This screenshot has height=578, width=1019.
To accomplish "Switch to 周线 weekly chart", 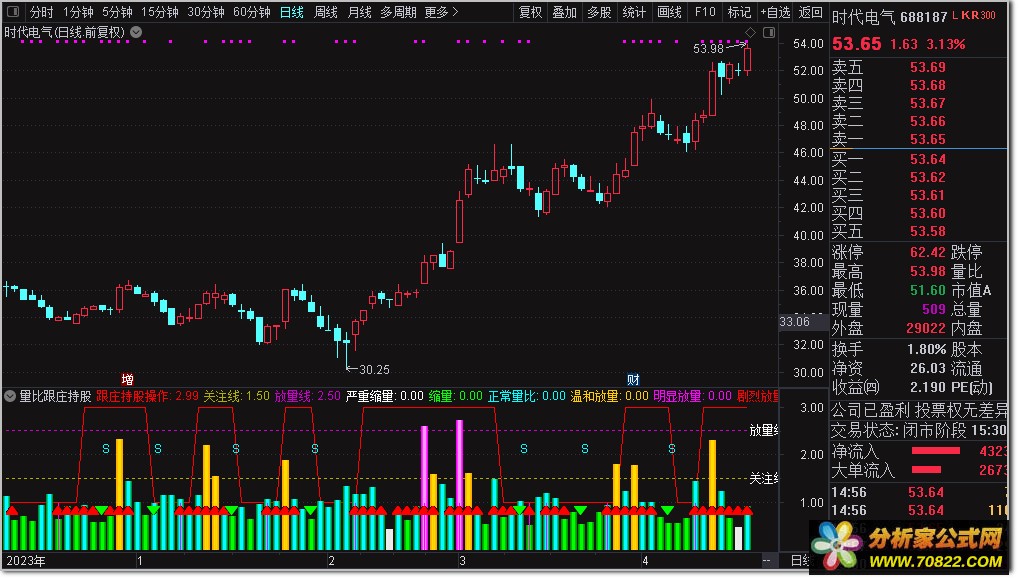I will (x=326, y=12).
